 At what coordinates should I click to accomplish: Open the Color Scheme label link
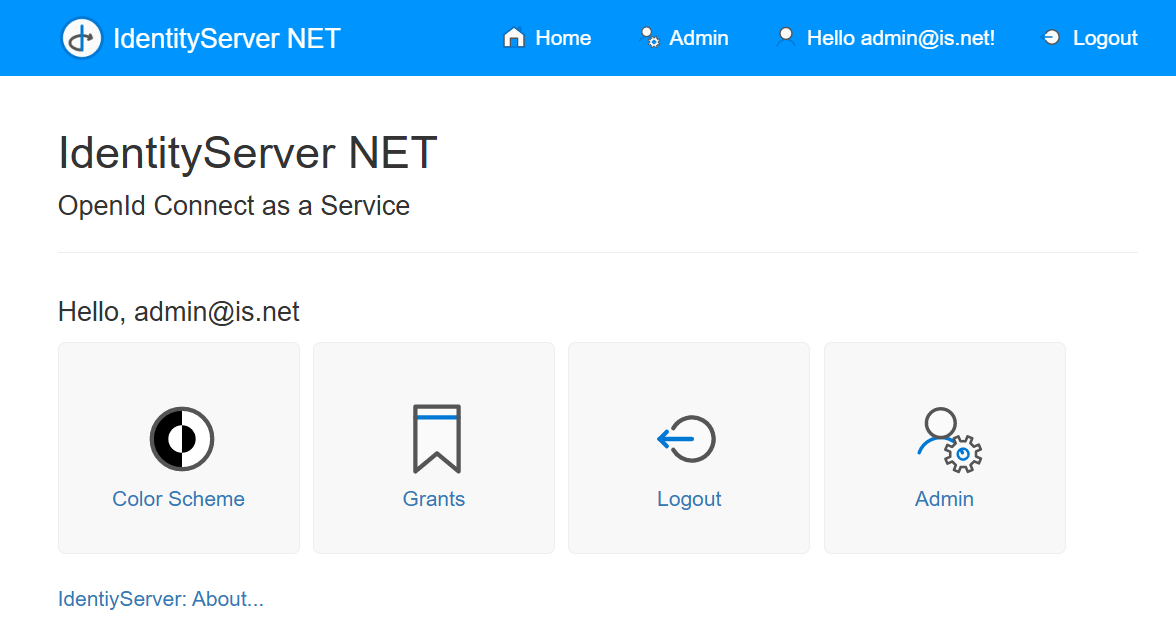tap(178, 499)
